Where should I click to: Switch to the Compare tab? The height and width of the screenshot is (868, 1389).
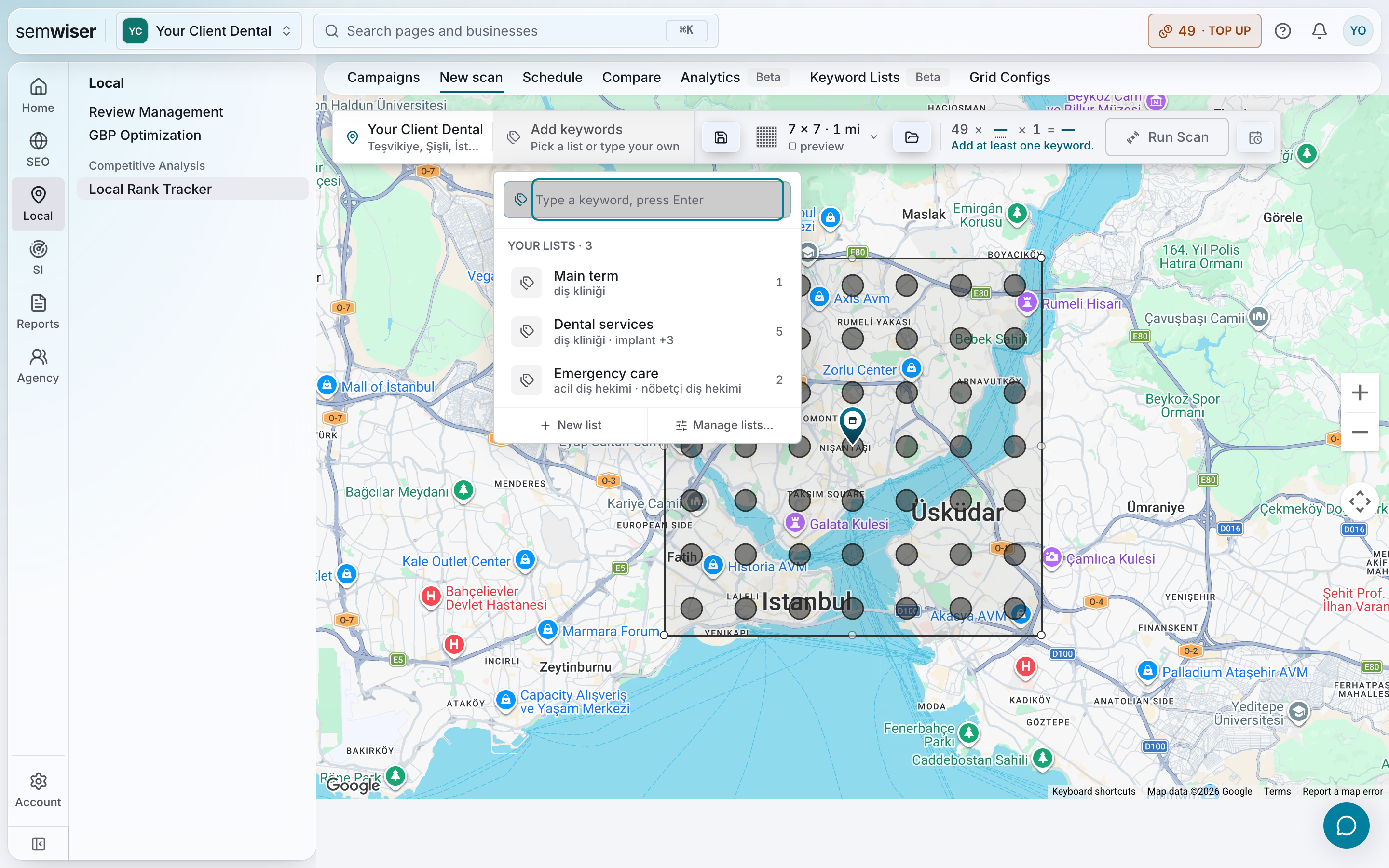631,77
